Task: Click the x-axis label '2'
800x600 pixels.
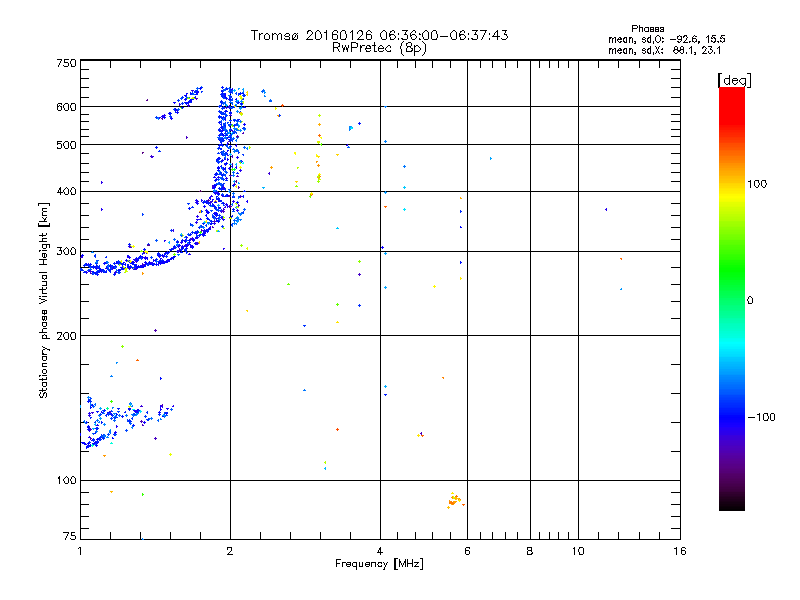Action: tap(230, 551)
